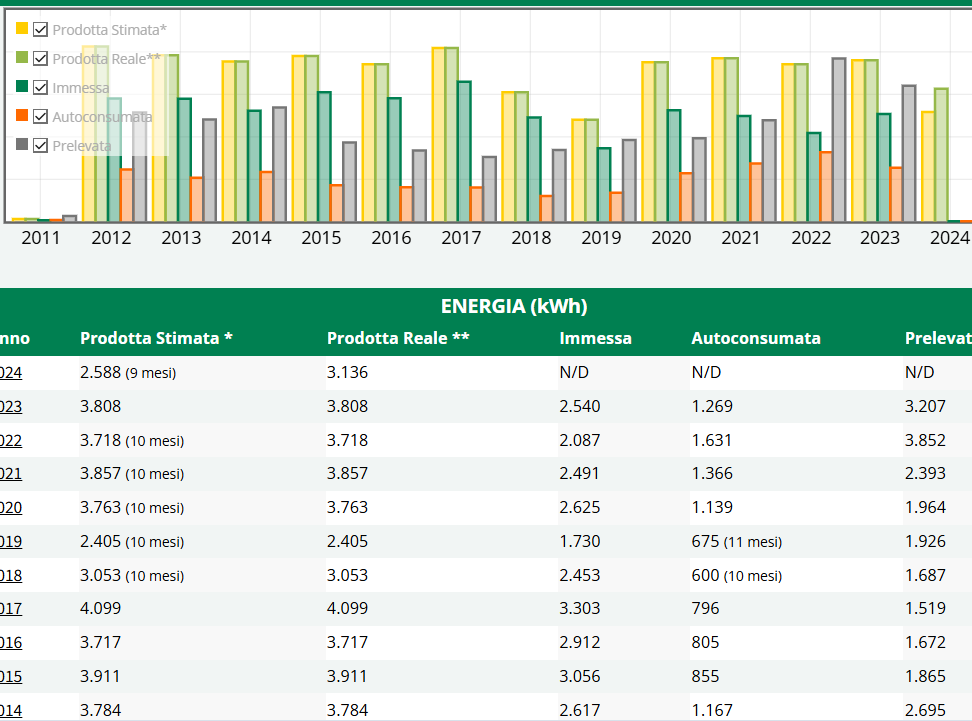Uncheck the Prodotta Reale legend checkbox
The image size is (972, 721).
point(41,59)
